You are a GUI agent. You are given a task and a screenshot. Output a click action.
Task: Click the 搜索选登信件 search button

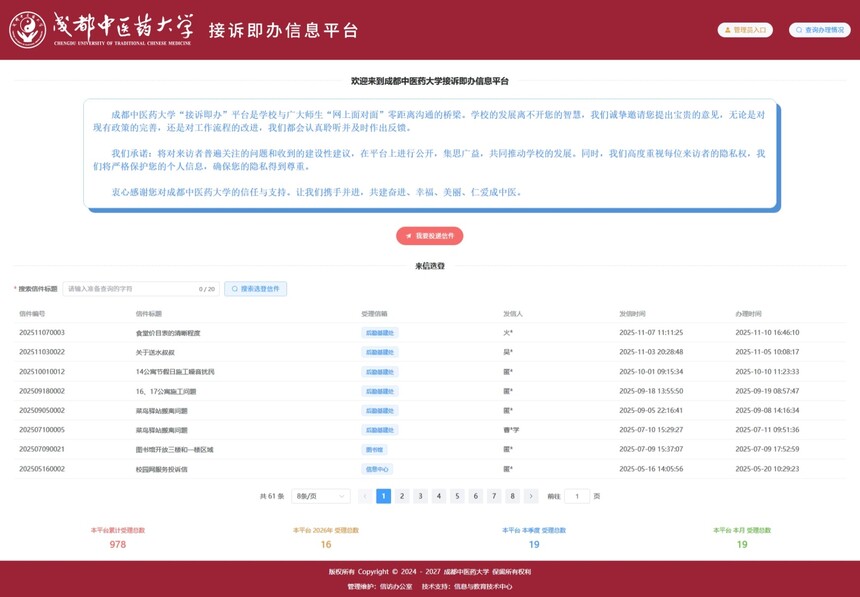click(x=255, y=289)
